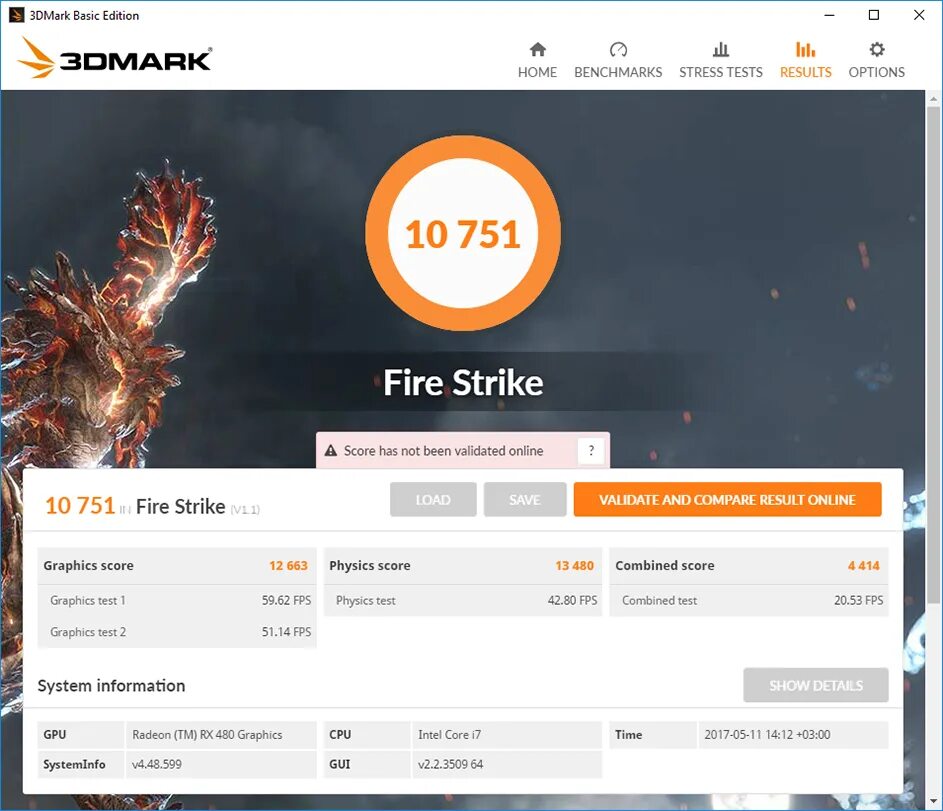
Task: Validate and compare result online
Action: pyautogui.click(x=727, y=500)
